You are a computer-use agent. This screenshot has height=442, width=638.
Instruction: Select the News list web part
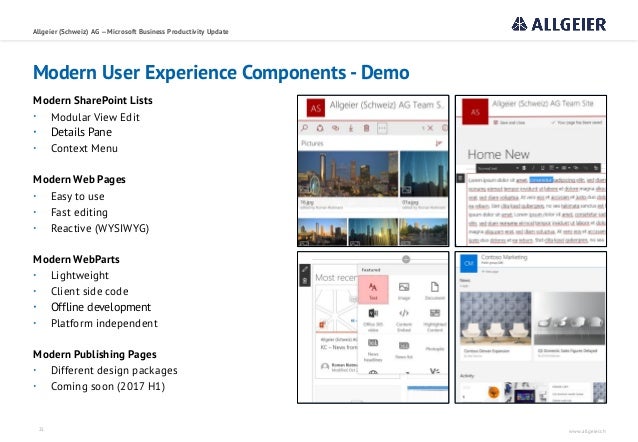404,350
